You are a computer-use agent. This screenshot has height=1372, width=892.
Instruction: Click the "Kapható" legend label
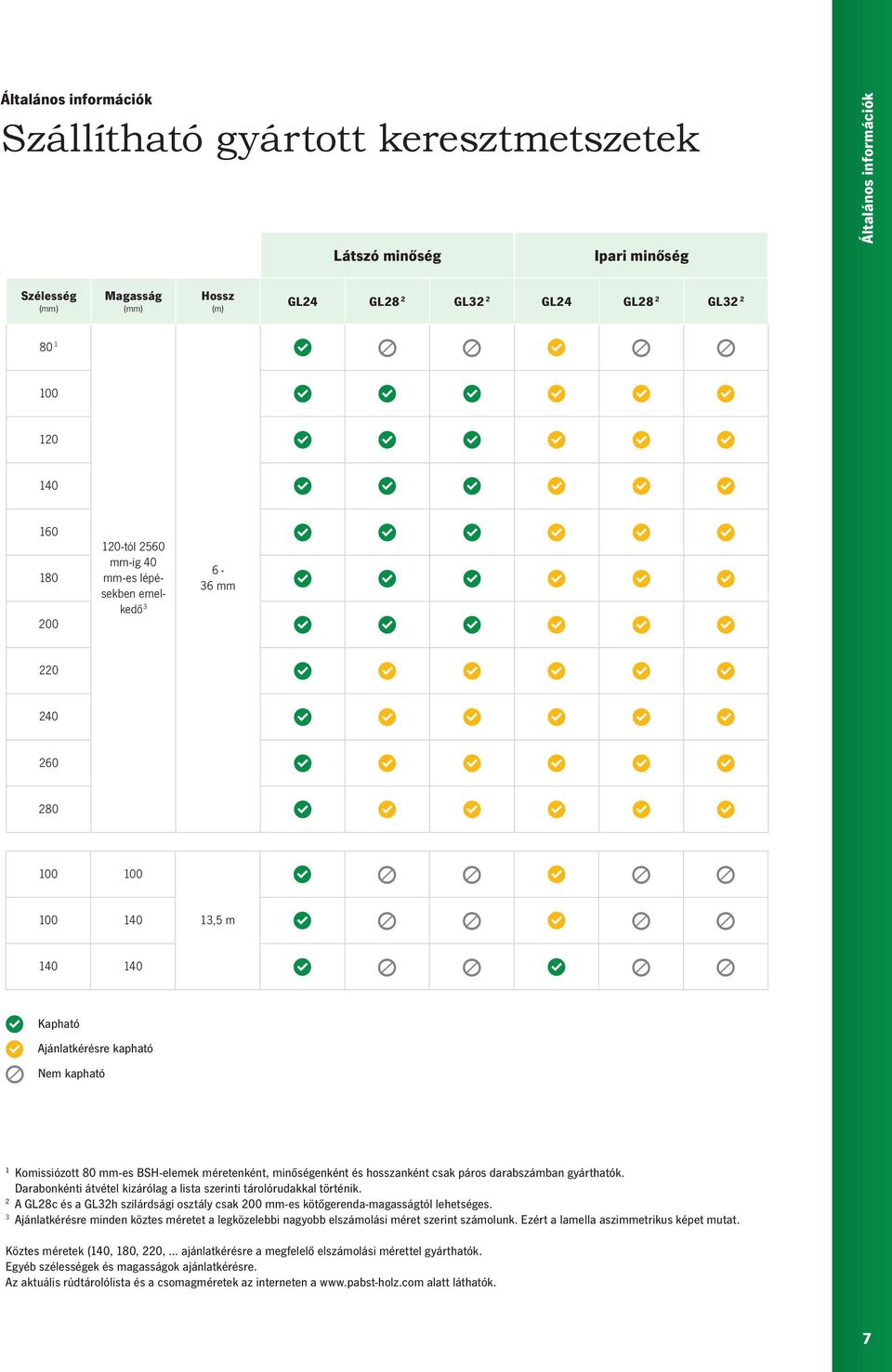(59, 1024)
